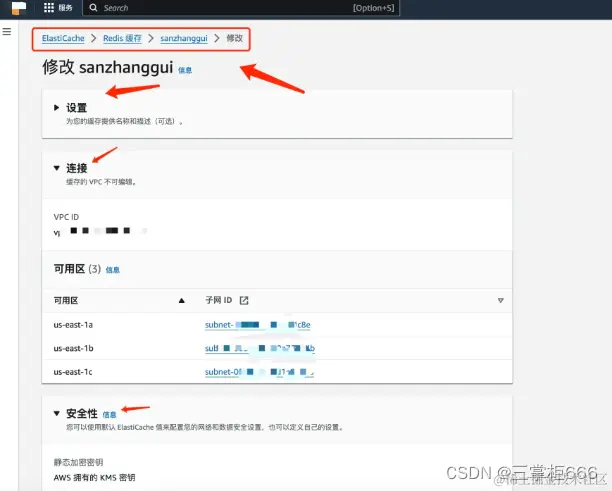Click the magnifier icon in search bar

[93, 8]
